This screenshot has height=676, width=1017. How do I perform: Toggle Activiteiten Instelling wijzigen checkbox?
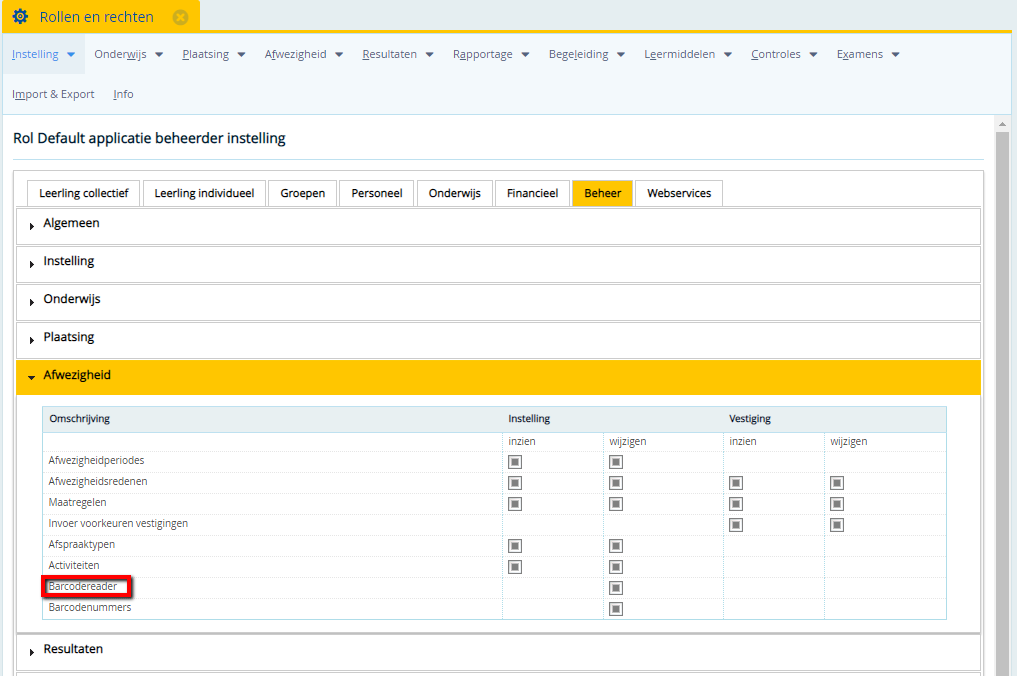pos(616,567)
